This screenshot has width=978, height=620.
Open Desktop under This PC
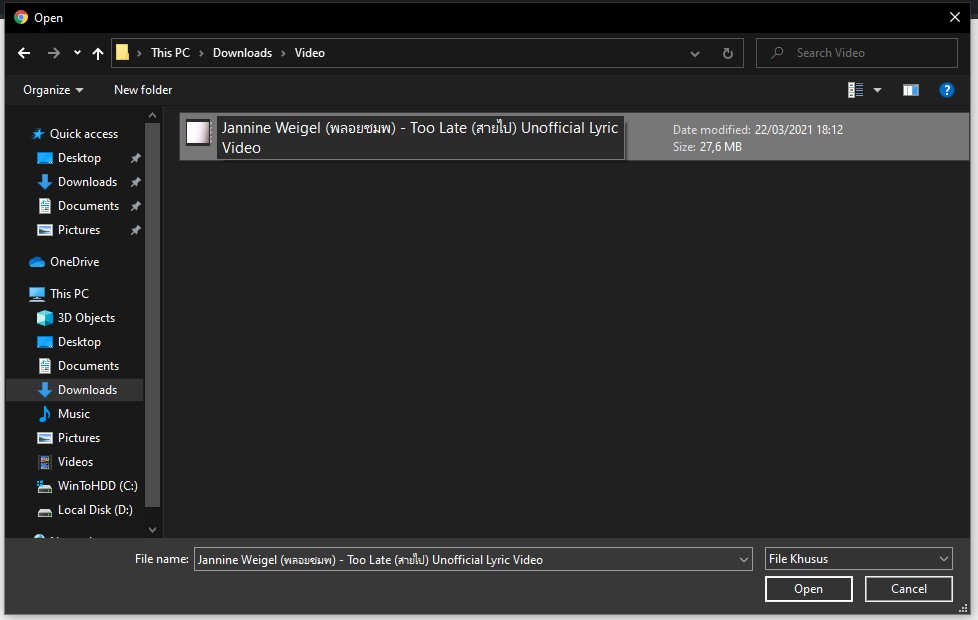[70, 342]
